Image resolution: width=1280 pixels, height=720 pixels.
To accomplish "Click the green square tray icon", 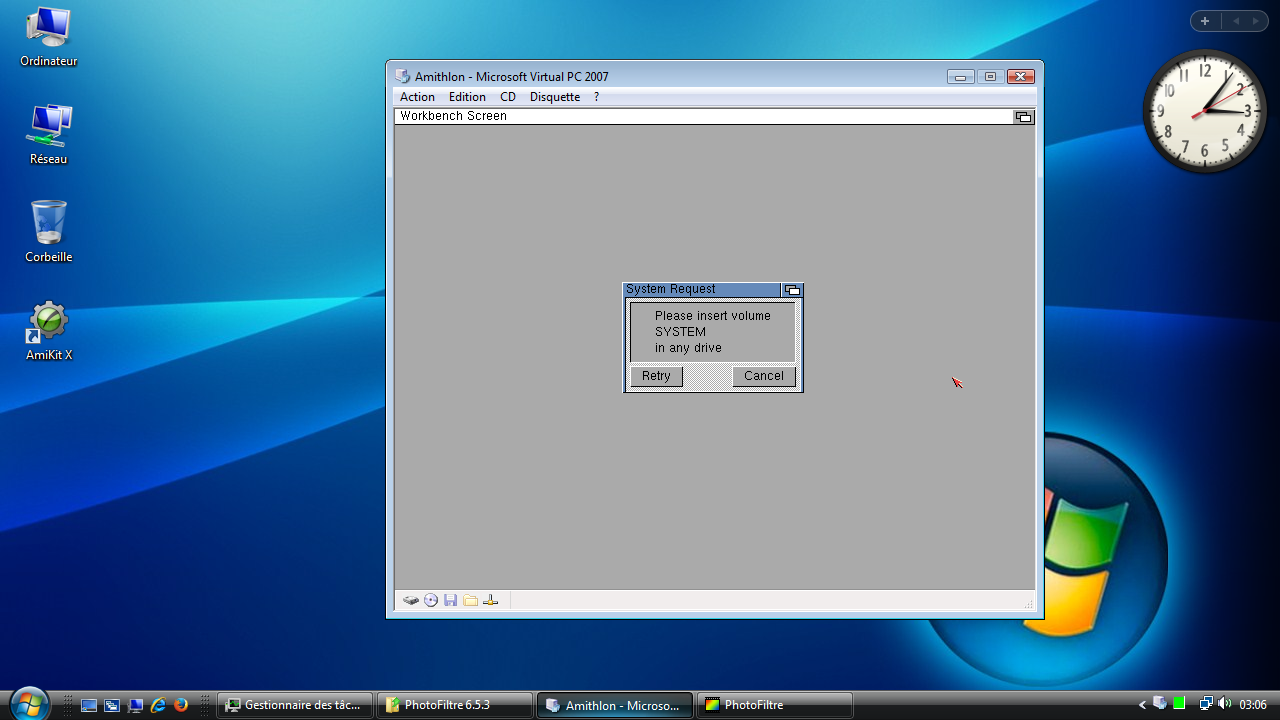I will pyautogui.click(x=1179, y=704).
